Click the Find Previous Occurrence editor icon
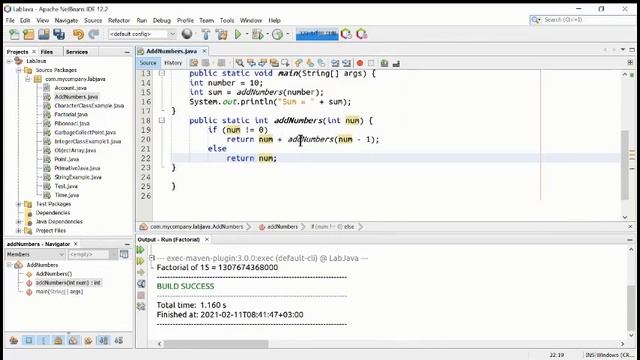 click(x=251, y=63)
